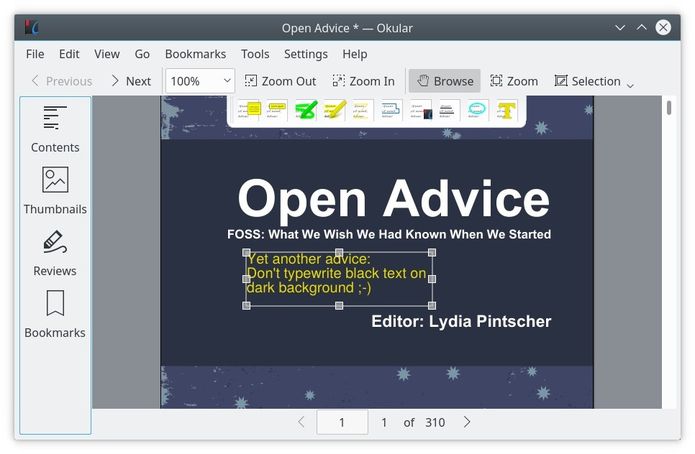
Task: Maximize the Okular window
Action: 641,27
